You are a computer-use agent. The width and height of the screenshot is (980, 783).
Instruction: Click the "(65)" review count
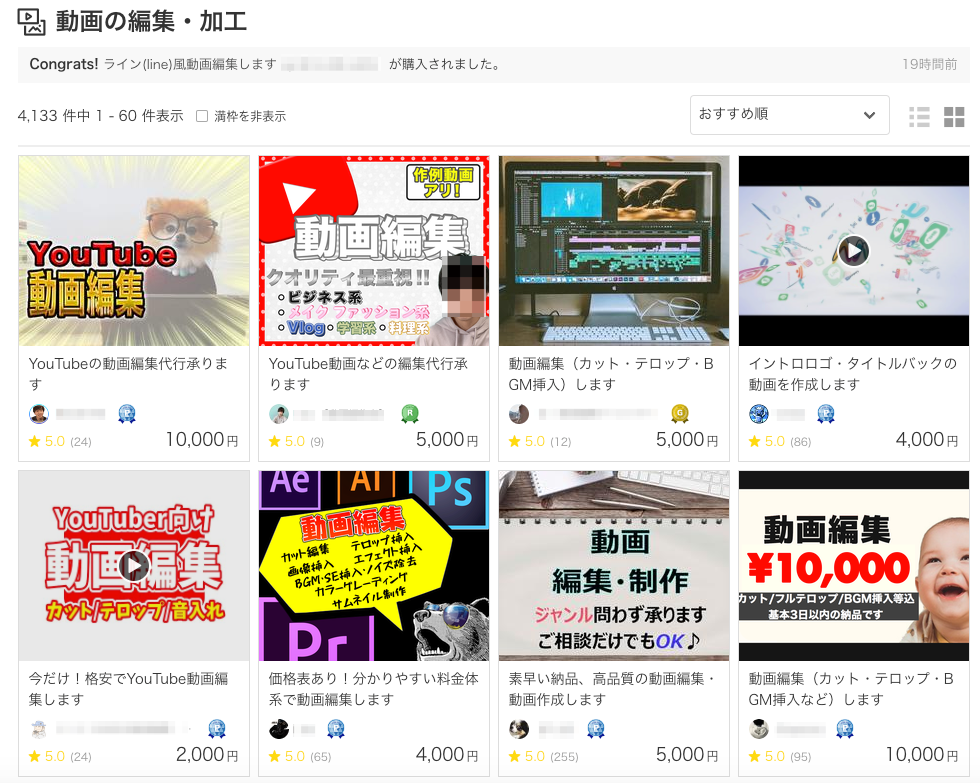[x=321, y=757]
